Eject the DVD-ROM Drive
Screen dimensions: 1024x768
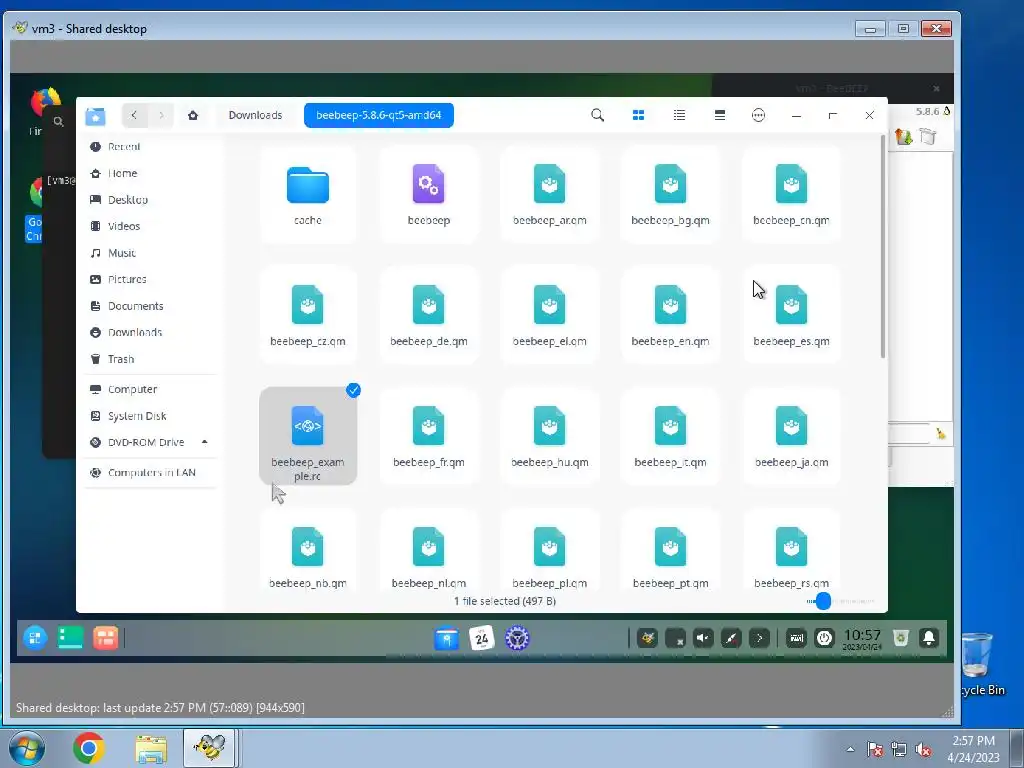click(204, 442)
